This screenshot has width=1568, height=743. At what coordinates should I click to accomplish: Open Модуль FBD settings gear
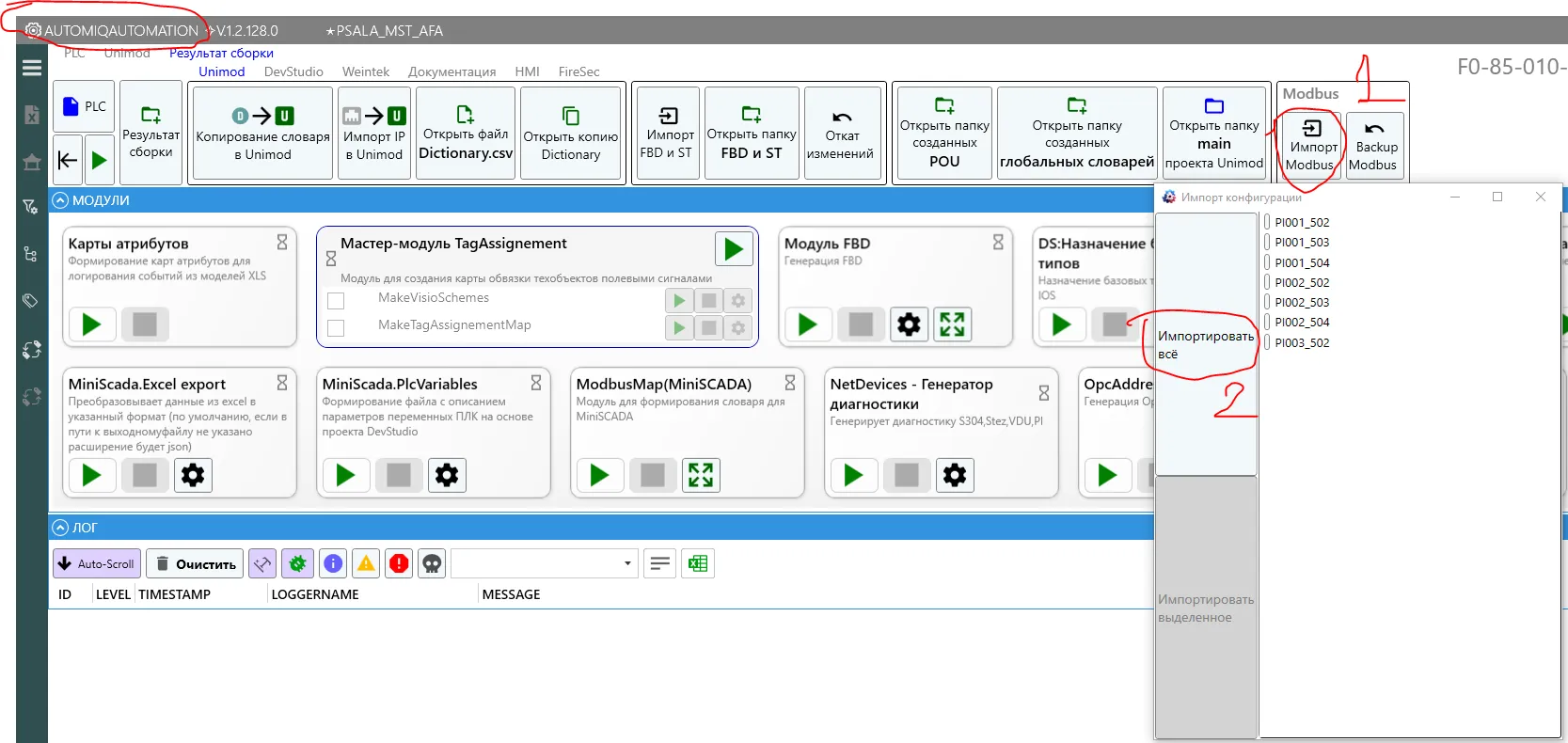pyautogui.click(x=909, y=324)
